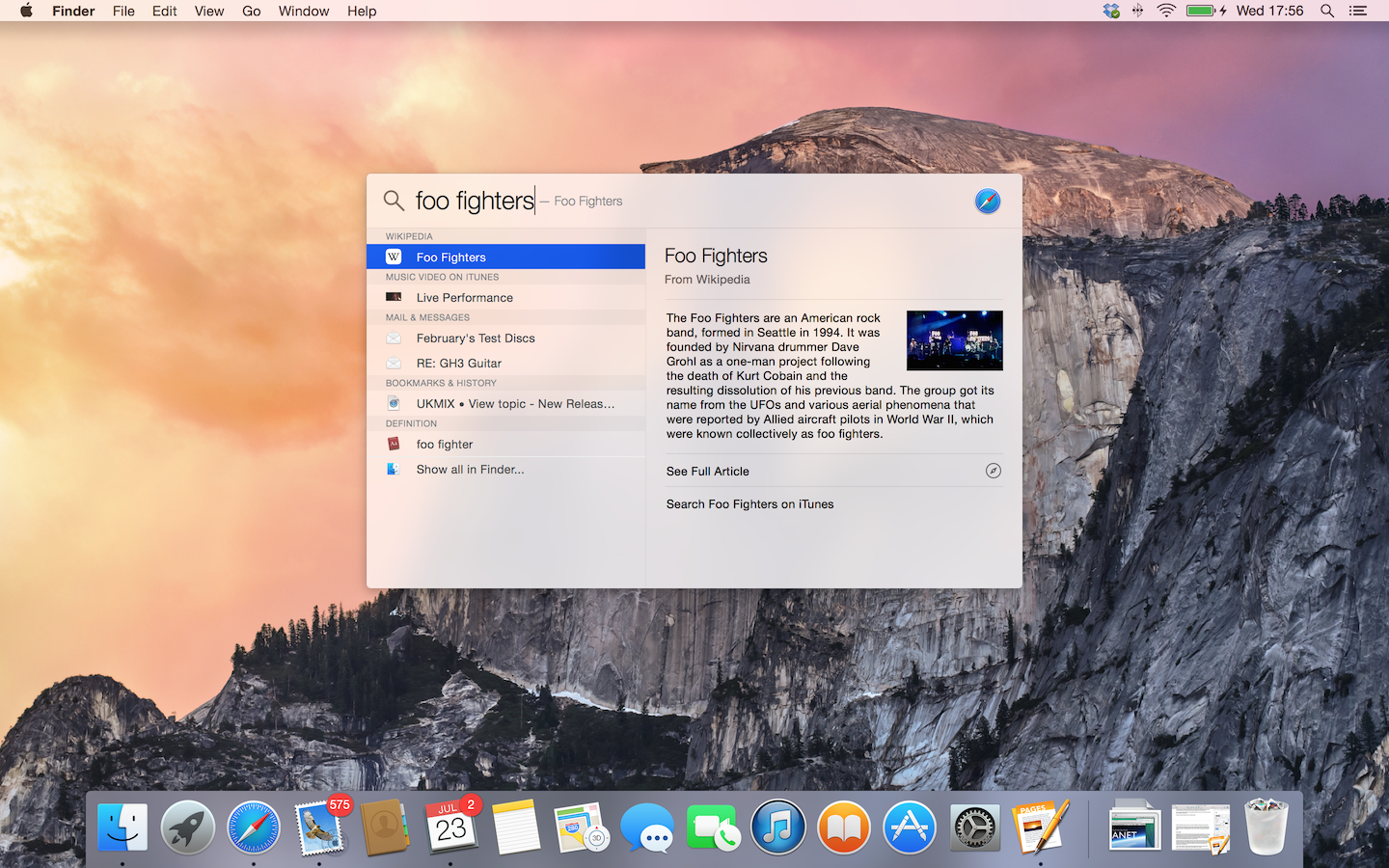Open Calendar showing JUL 23
Viewport: 1389px width, 868px height.
click(x=451, y=826)
